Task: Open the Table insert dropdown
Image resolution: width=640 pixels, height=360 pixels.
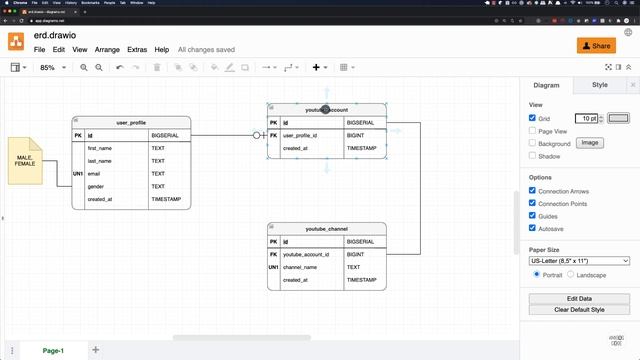Action: tap(347, 67)
